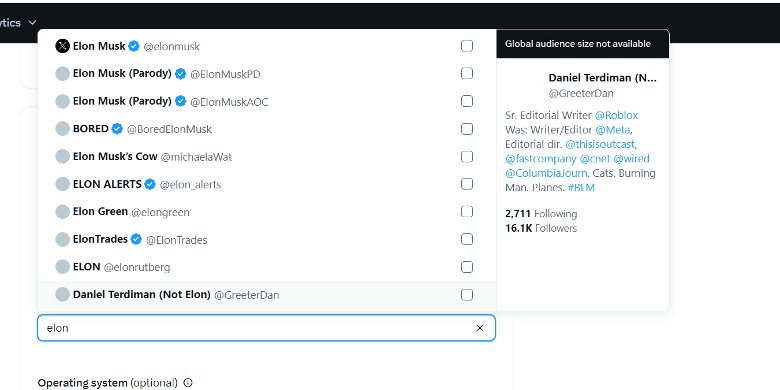Select the ELON ALERTS name text
This screenshot has width=780, height=390.
107,184
